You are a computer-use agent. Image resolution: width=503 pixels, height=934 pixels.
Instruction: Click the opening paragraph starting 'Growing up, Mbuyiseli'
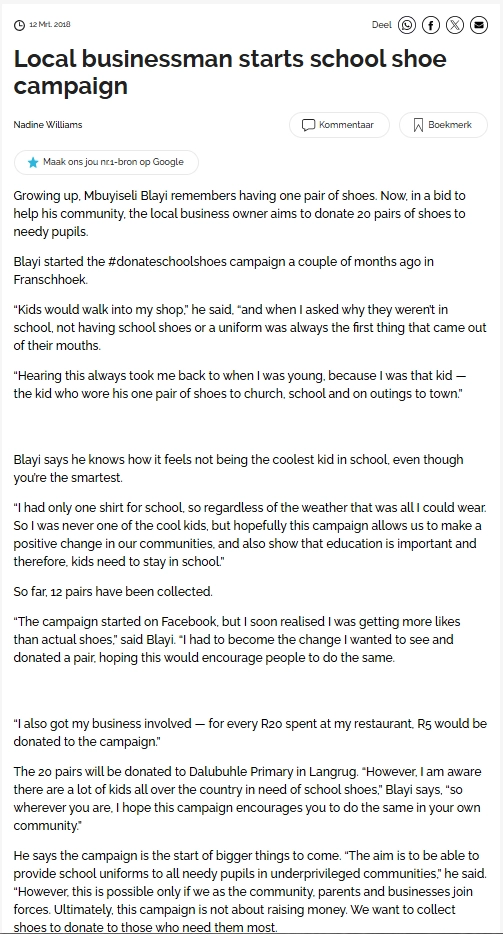tap(240, 213)
